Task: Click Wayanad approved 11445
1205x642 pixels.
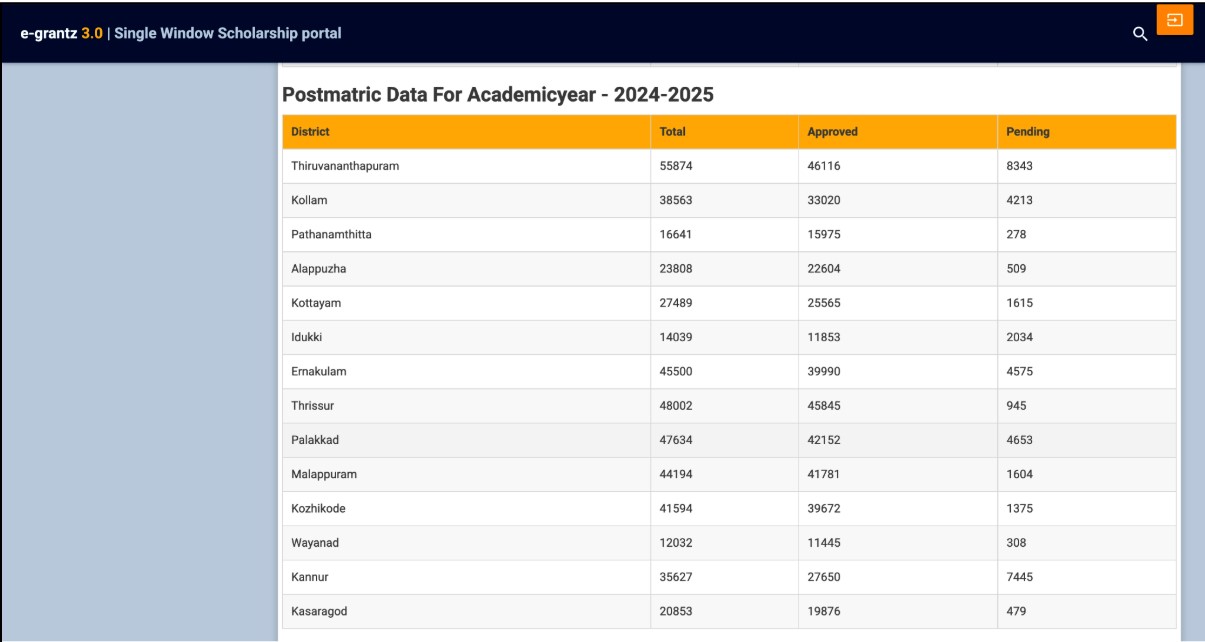Action: click(x=824, y=543)
